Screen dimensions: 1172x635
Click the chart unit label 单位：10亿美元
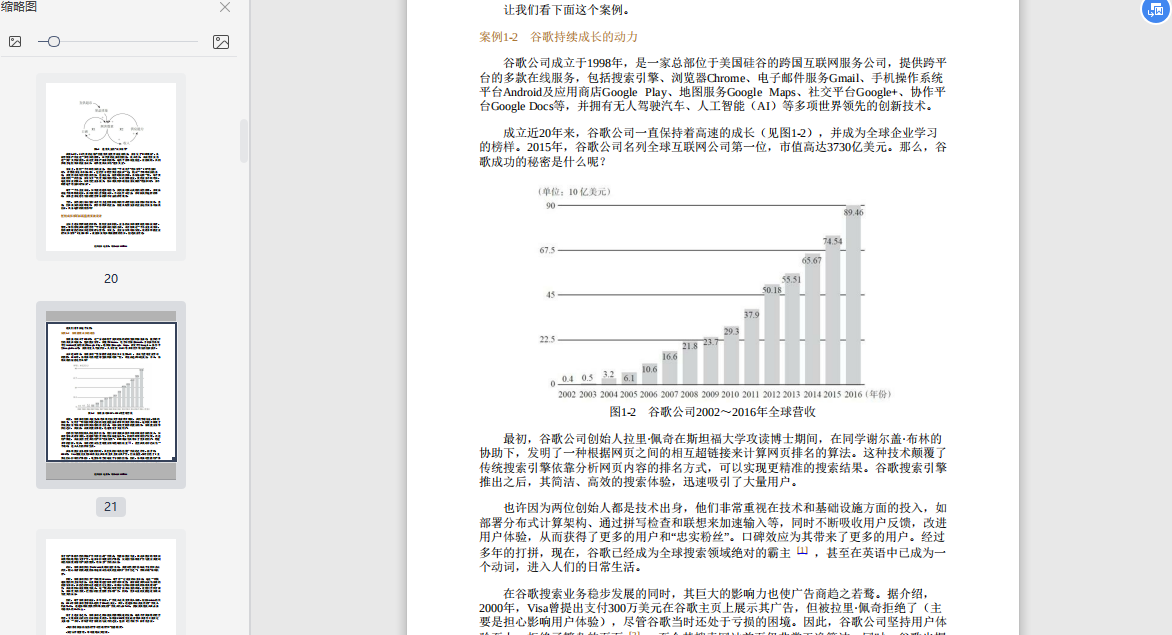coord(574,192)
